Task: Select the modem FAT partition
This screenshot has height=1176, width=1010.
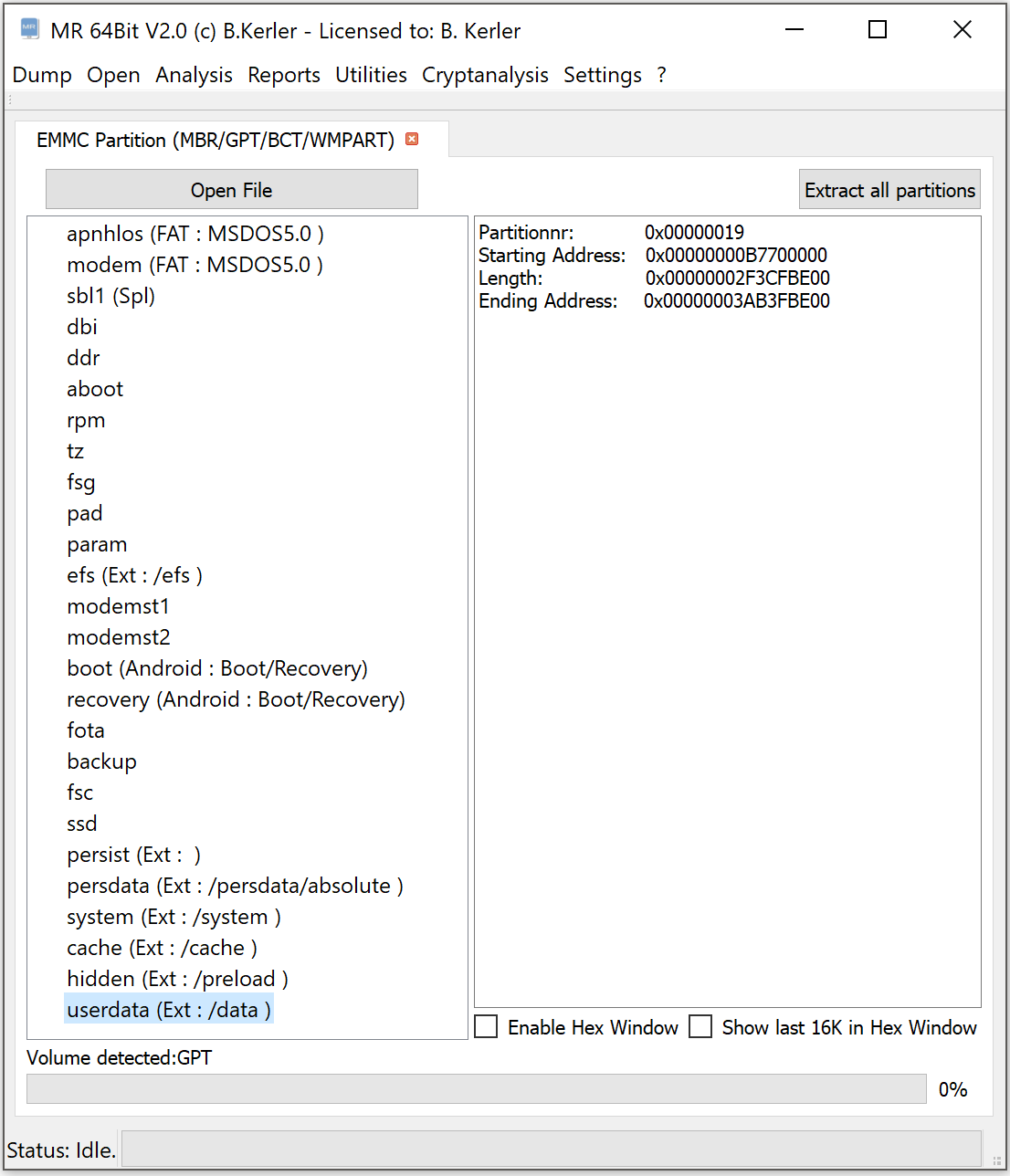Action: point(195,265)
